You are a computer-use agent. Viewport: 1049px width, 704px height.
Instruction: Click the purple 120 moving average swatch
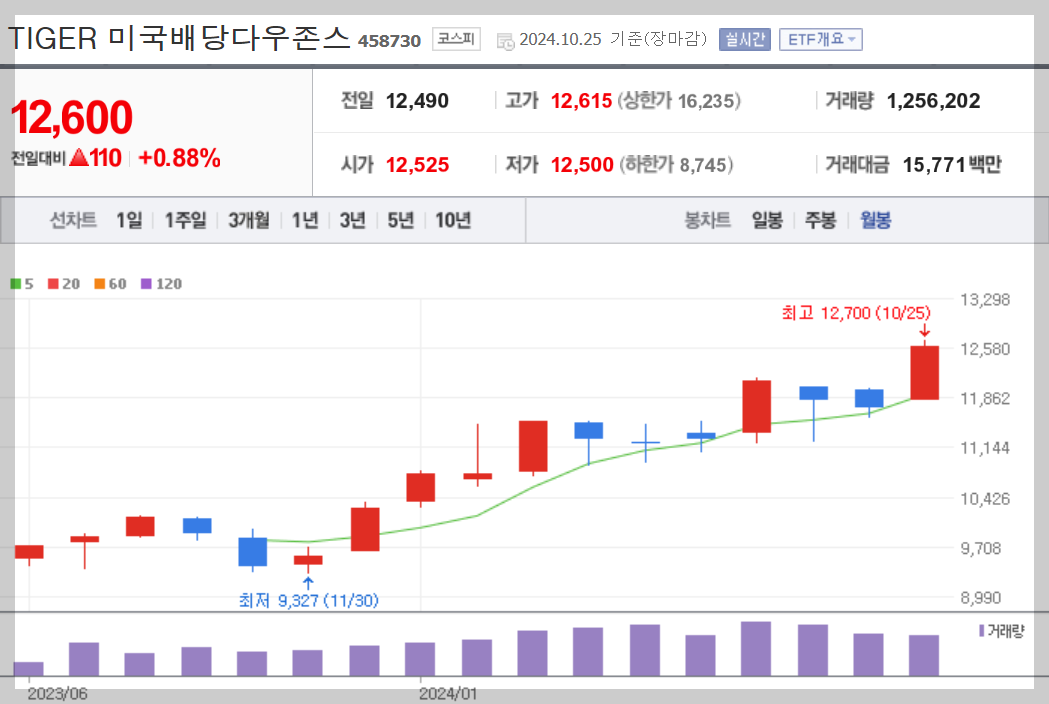147,284
